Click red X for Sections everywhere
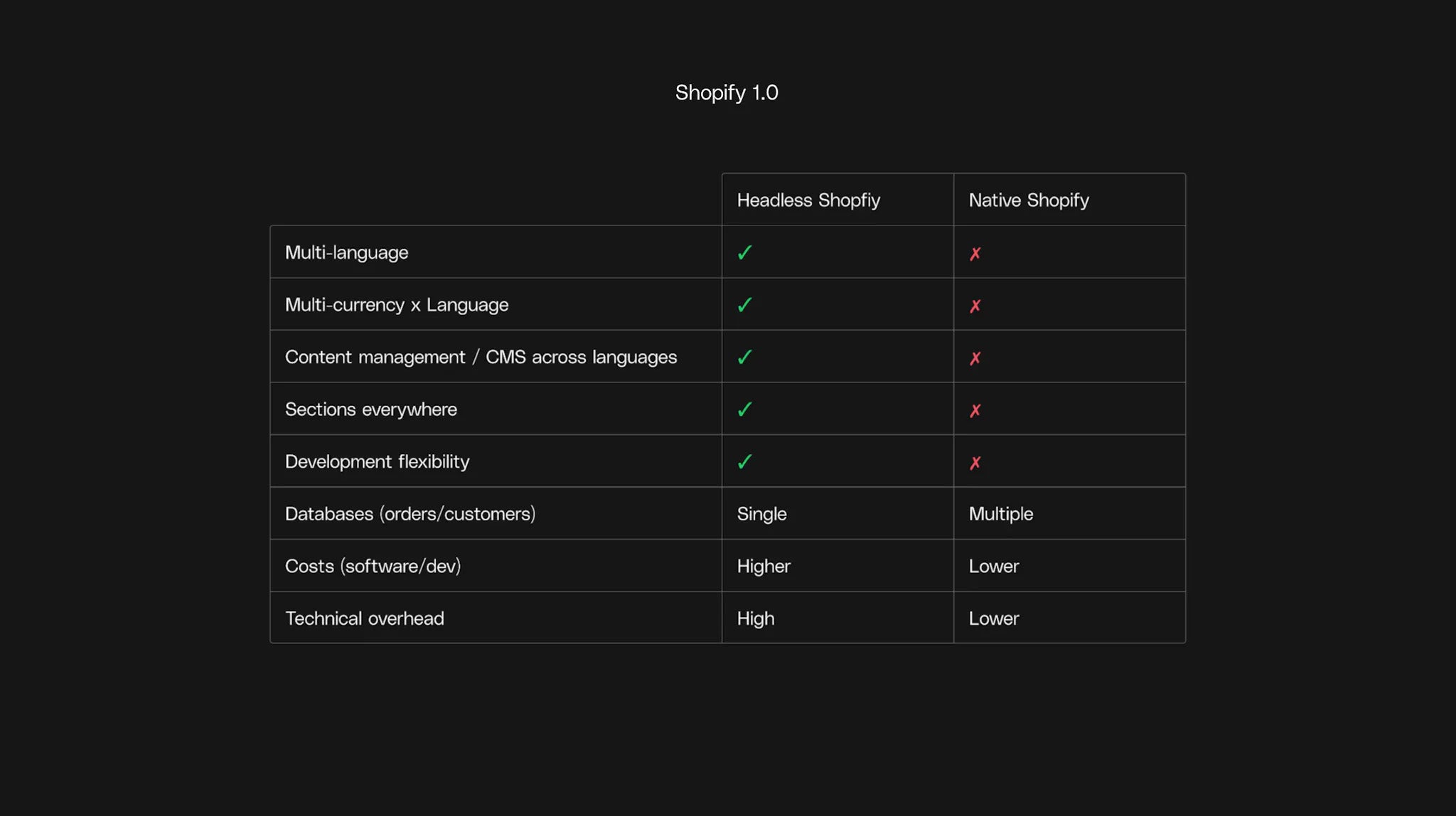The width and height of the screenshot is (1456, 816). point(975,410)
